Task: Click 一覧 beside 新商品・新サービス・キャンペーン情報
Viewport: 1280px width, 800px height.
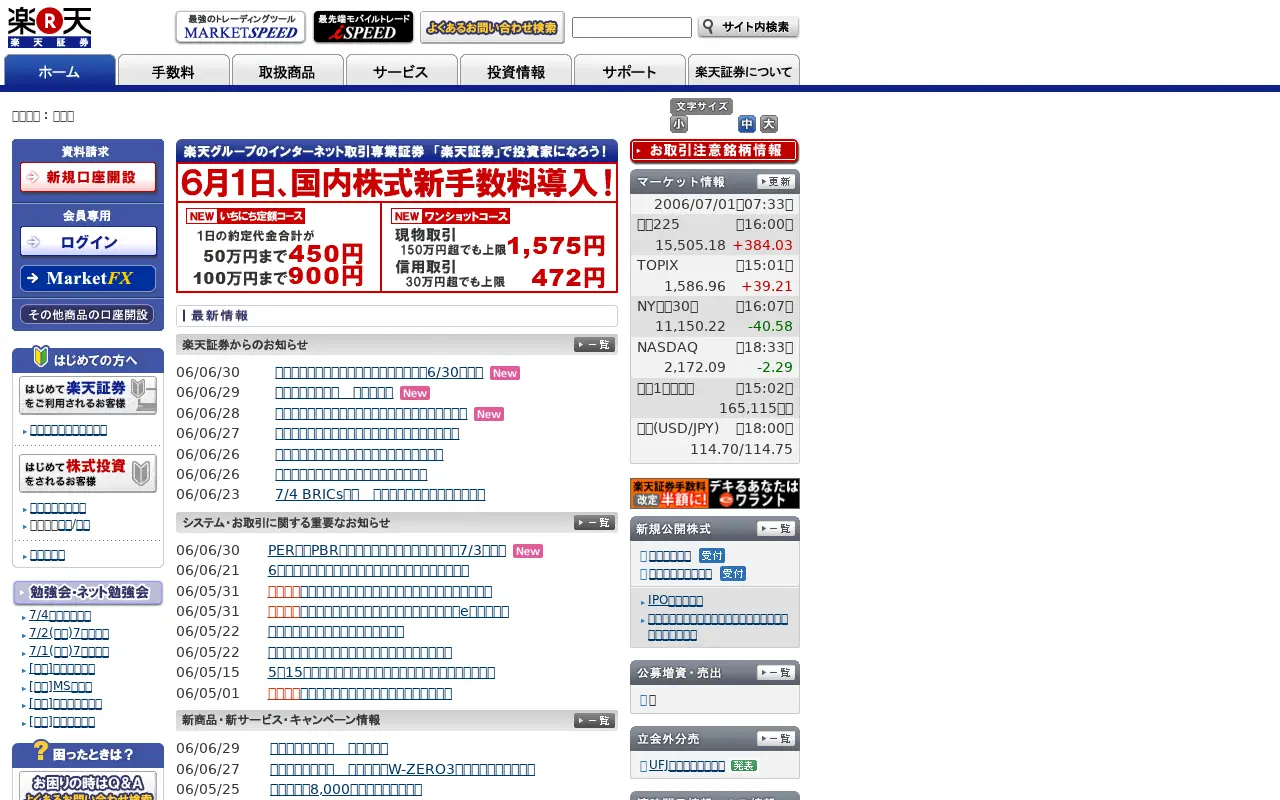Action: tap(594, 721)
